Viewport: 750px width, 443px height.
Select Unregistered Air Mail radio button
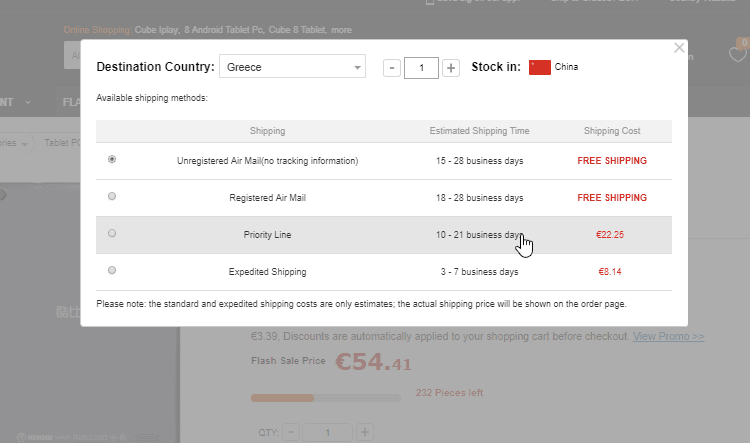111,160
